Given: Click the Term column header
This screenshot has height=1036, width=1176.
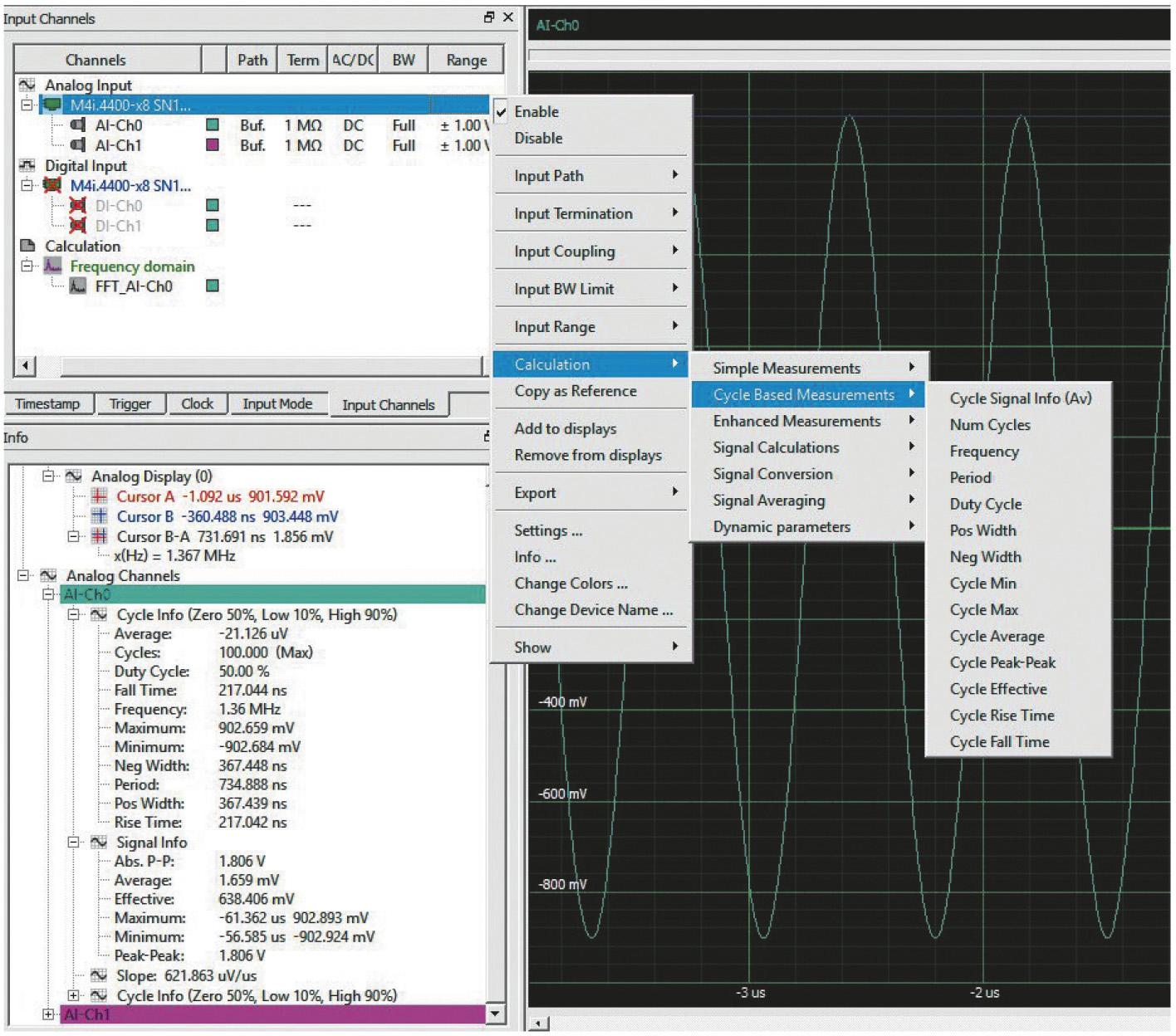Looking at the screenshot, I should click(x=302, y=60).
